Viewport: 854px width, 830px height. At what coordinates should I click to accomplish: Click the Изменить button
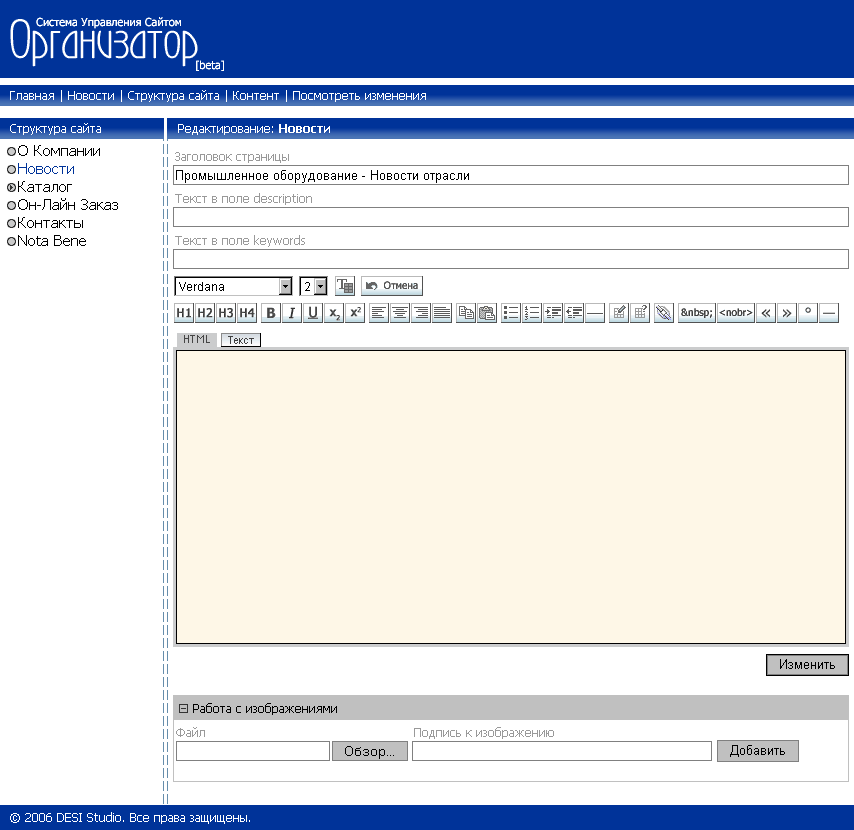806,664
